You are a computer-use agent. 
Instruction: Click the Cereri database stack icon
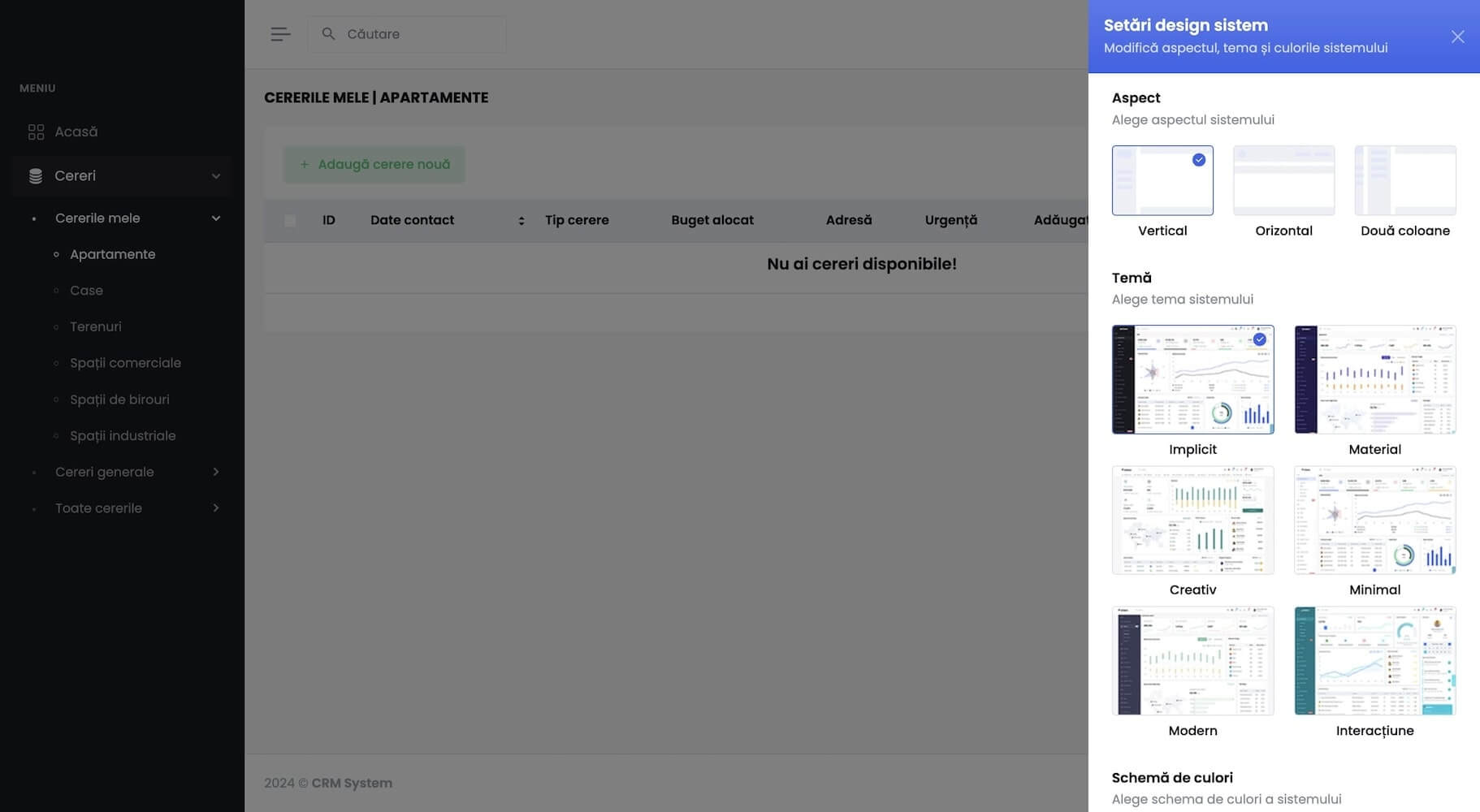pos(36,176)
